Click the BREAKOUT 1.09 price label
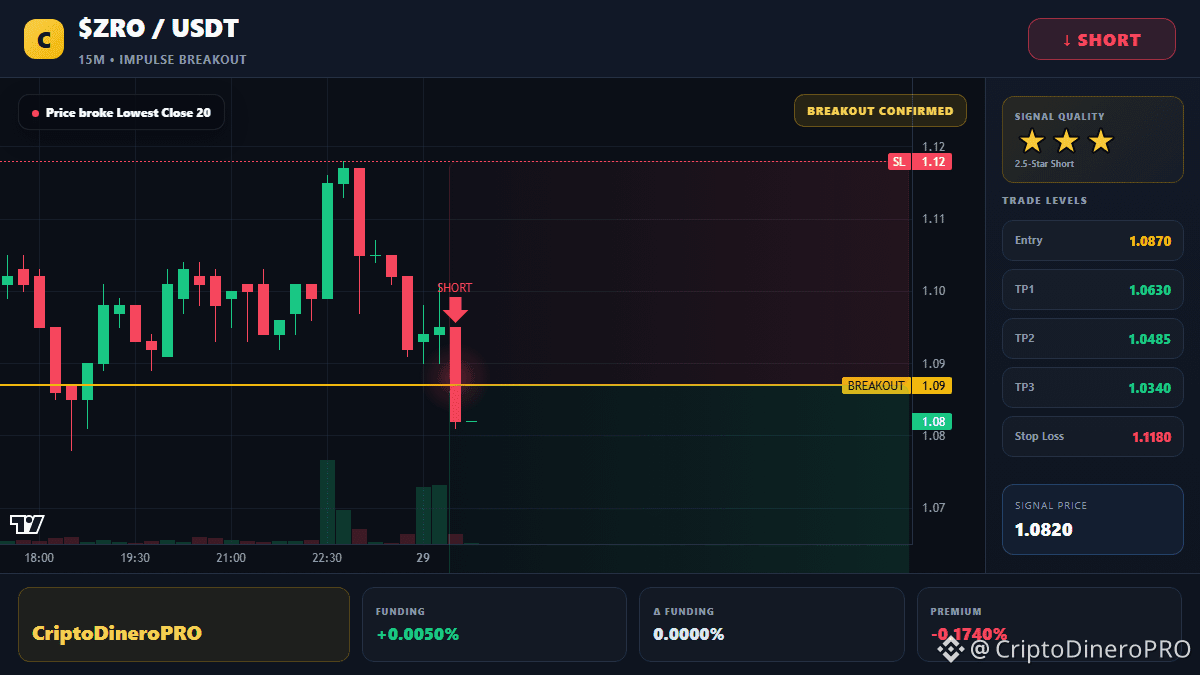The image size is (1200, 675). tap(897, 386)
